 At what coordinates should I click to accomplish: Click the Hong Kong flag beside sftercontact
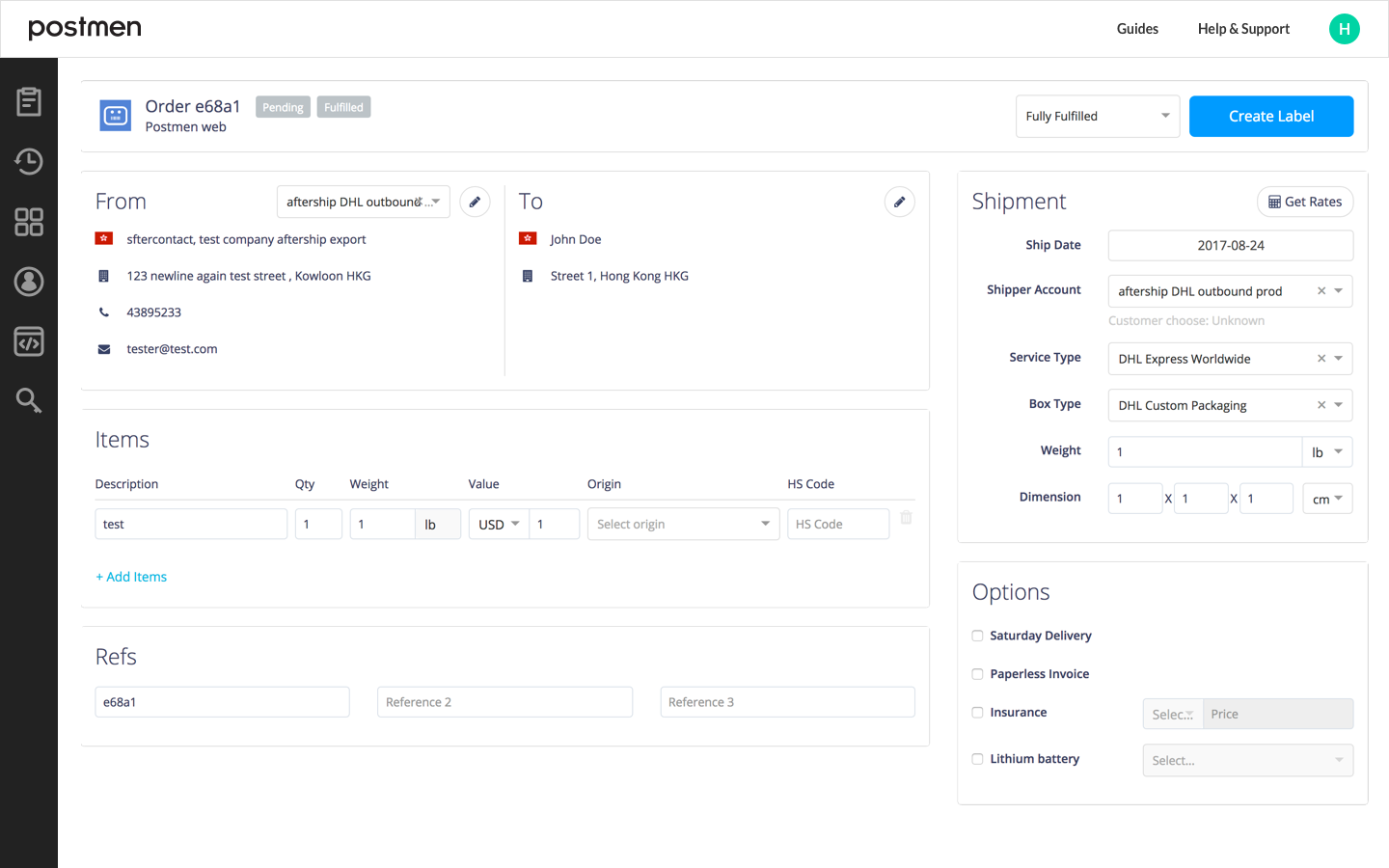[x=104, y=238]
